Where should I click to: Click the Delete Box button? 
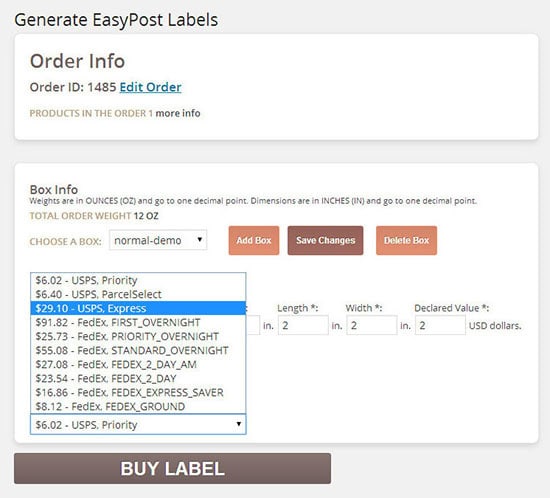point(406,240)
